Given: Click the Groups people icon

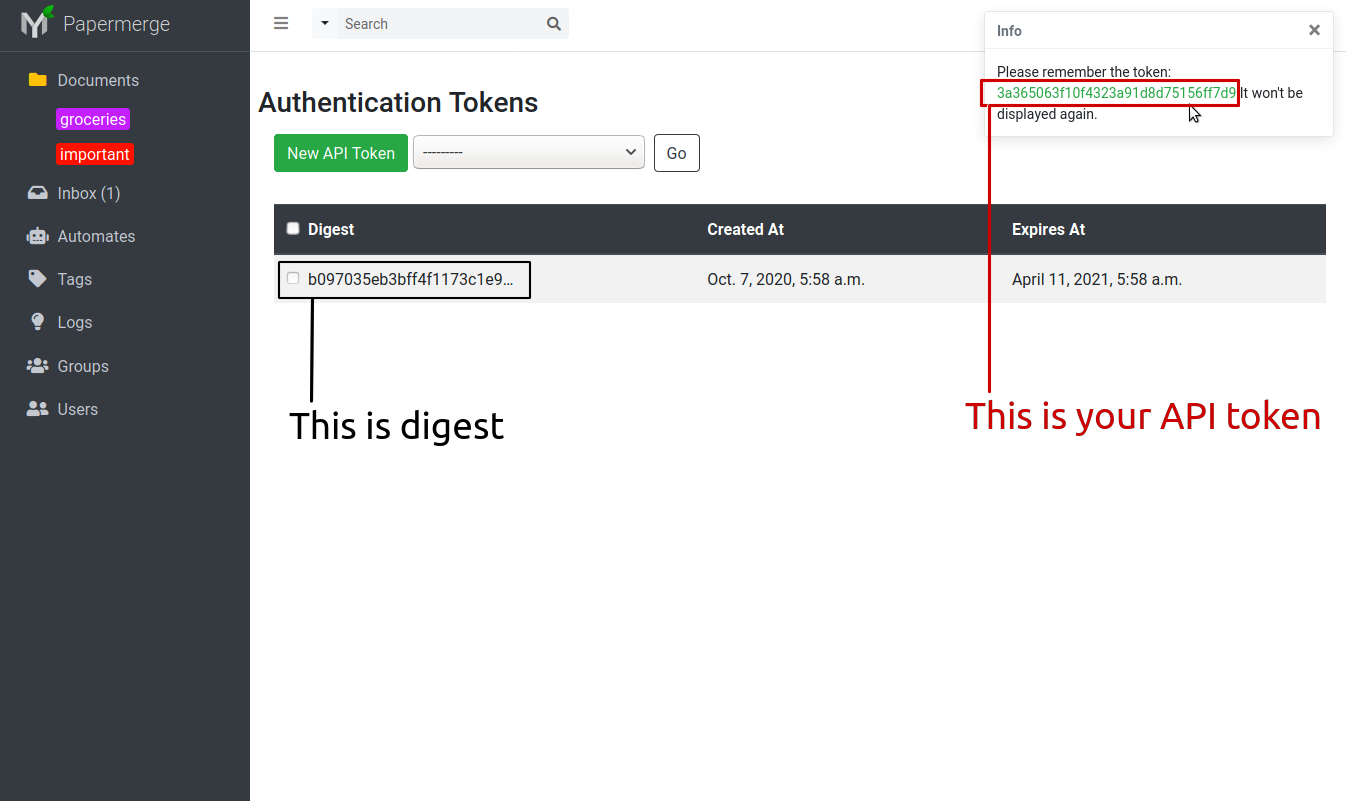Looking at the screenshot, I should click(x=38, y=366).
